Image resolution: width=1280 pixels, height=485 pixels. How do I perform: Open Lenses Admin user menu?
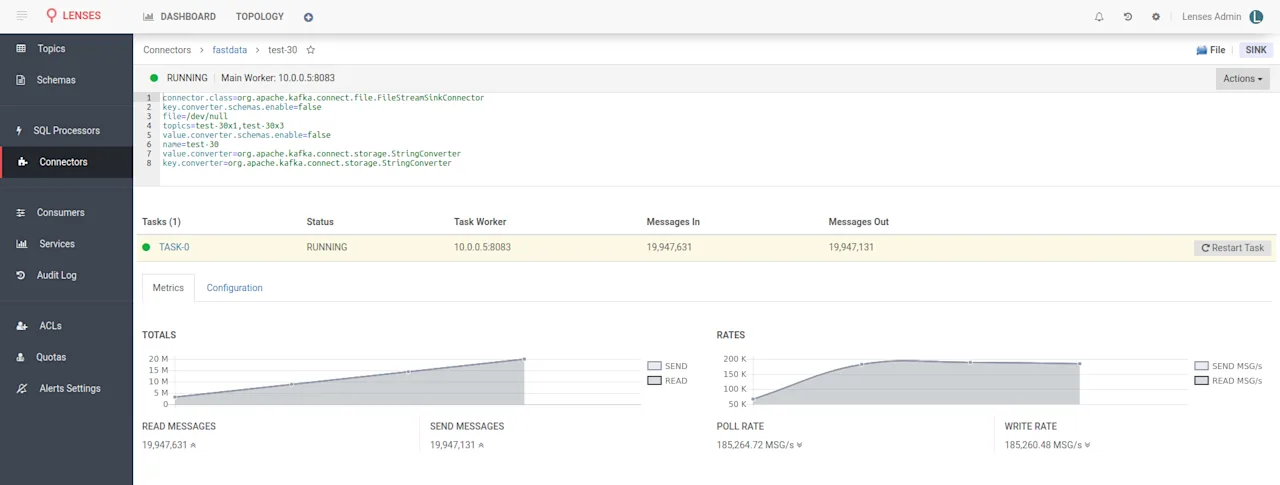point(1222,17)
